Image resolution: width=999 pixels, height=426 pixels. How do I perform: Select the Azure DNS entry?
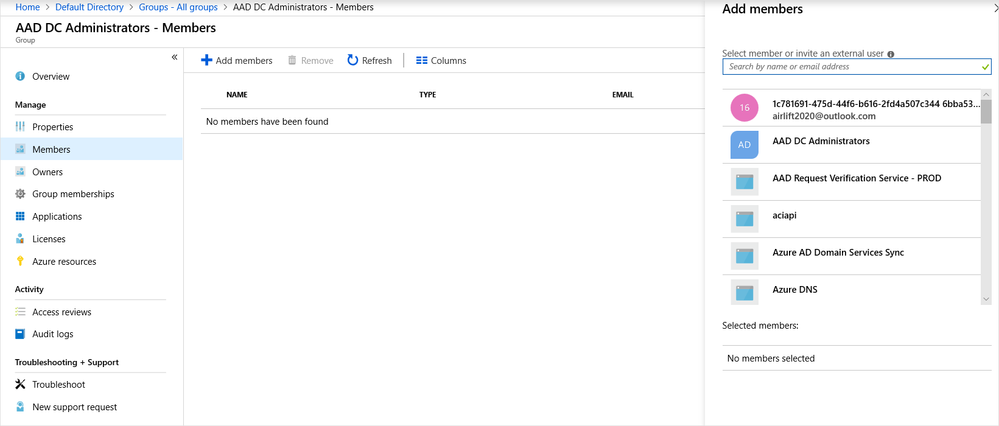[852, 292]
